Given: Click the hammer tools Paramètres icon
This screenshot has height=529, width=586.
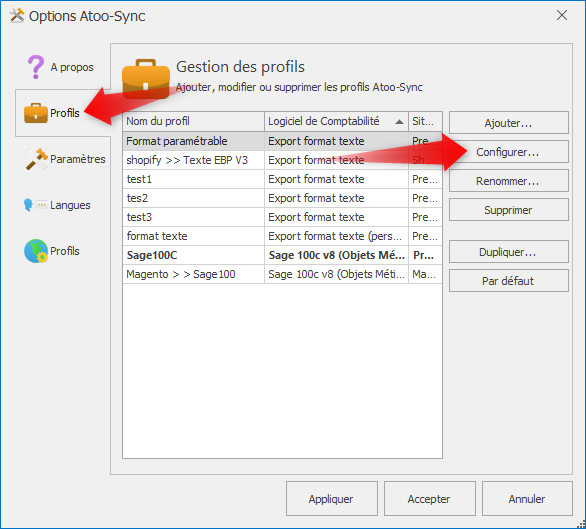Looking at the screenshot, I should tap(36, 159).
